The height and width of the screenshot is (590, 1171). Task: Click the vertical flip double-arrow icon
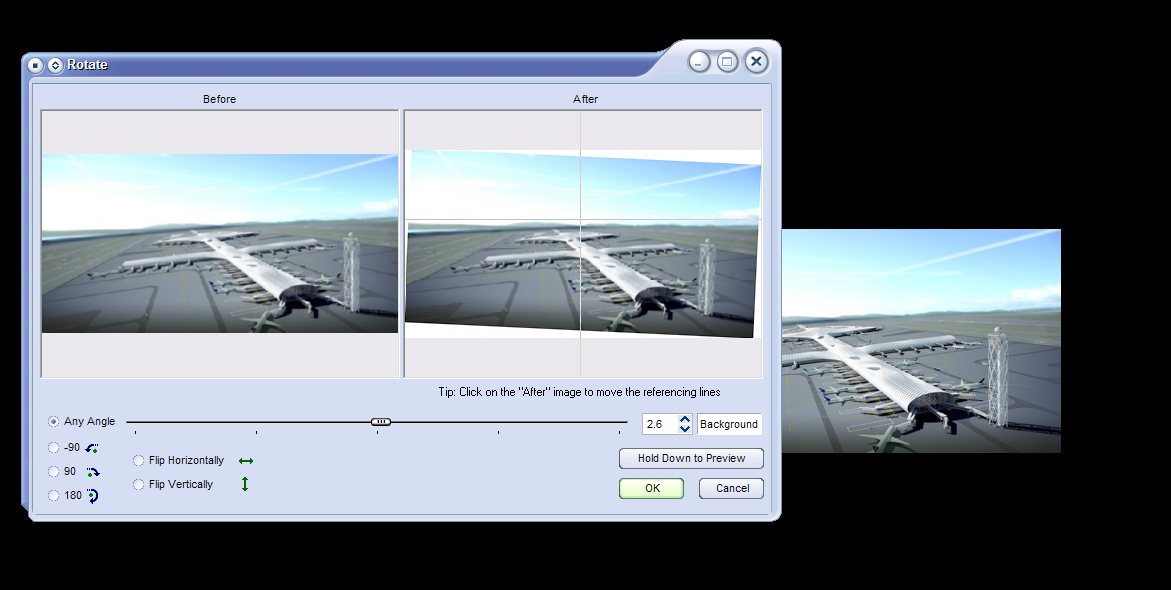[x=244, y=484]
